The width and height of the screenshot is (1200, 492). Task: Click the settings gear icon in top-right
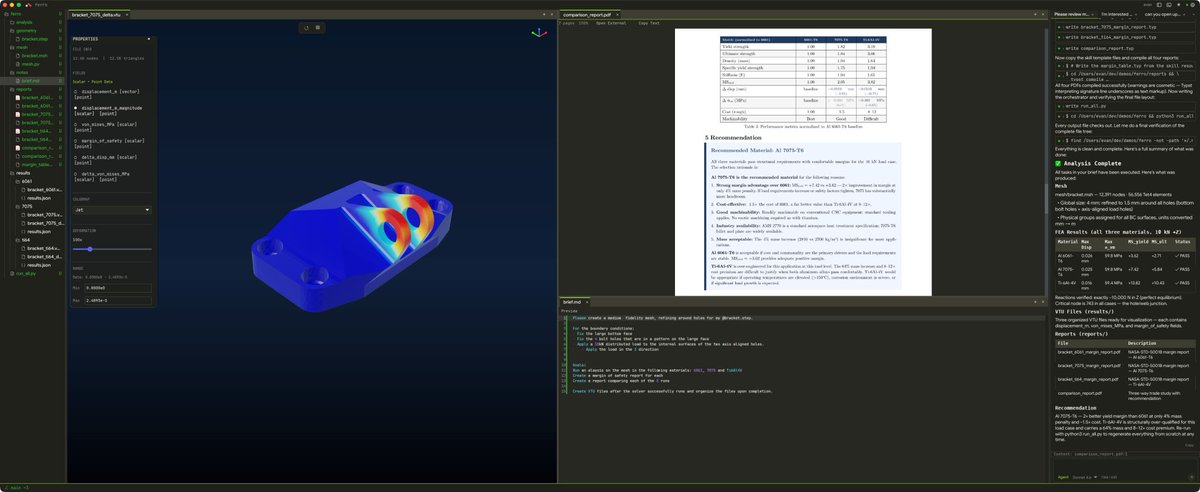[1191, 5]
